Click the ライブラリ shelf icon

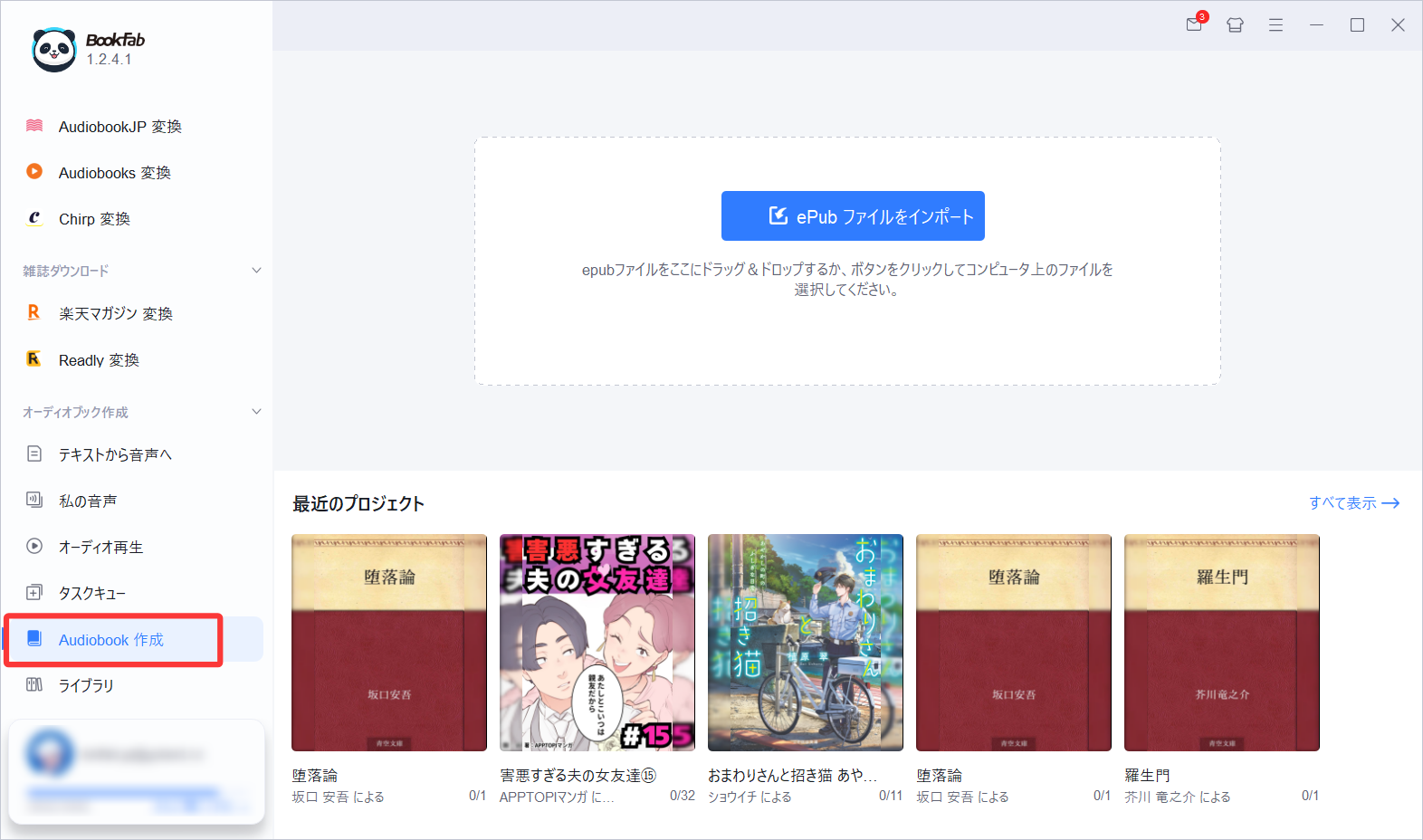tap(34, 684)
